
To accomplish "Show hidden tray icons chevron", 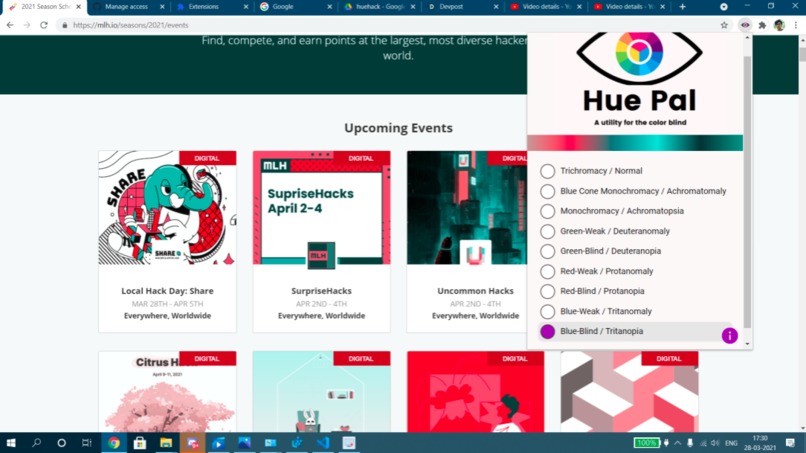I will 677,443.
